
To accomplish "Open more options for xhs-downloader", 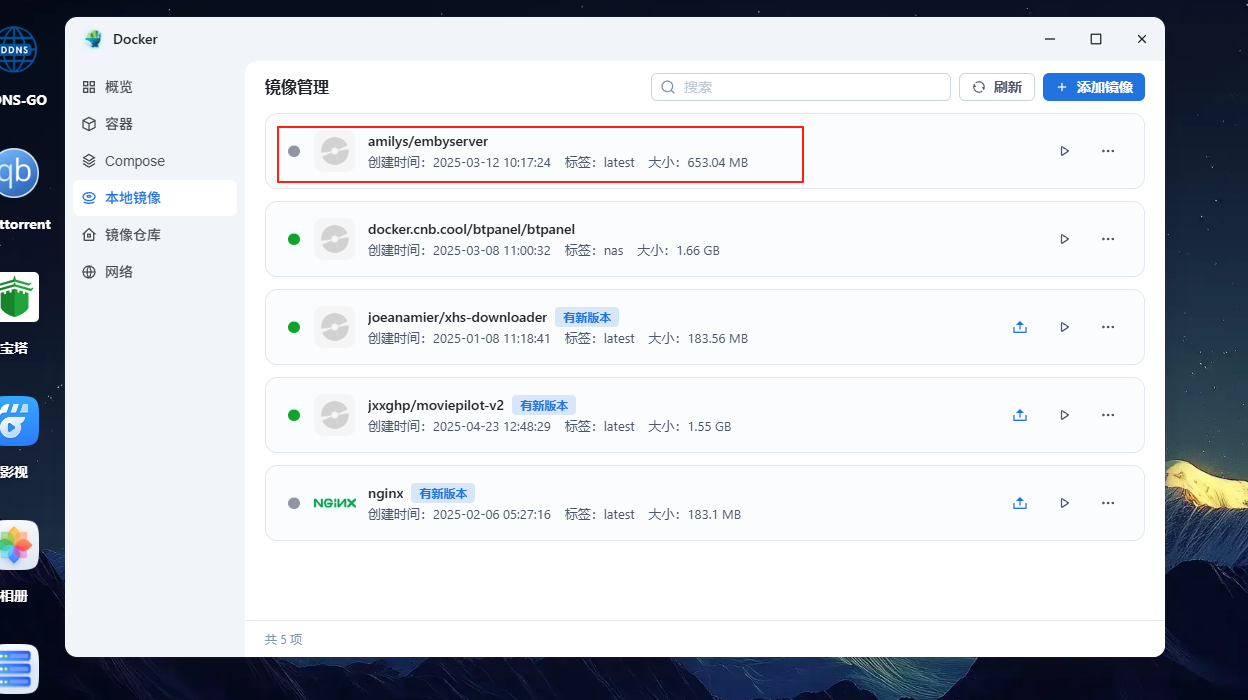I will tap(1108, 327).
